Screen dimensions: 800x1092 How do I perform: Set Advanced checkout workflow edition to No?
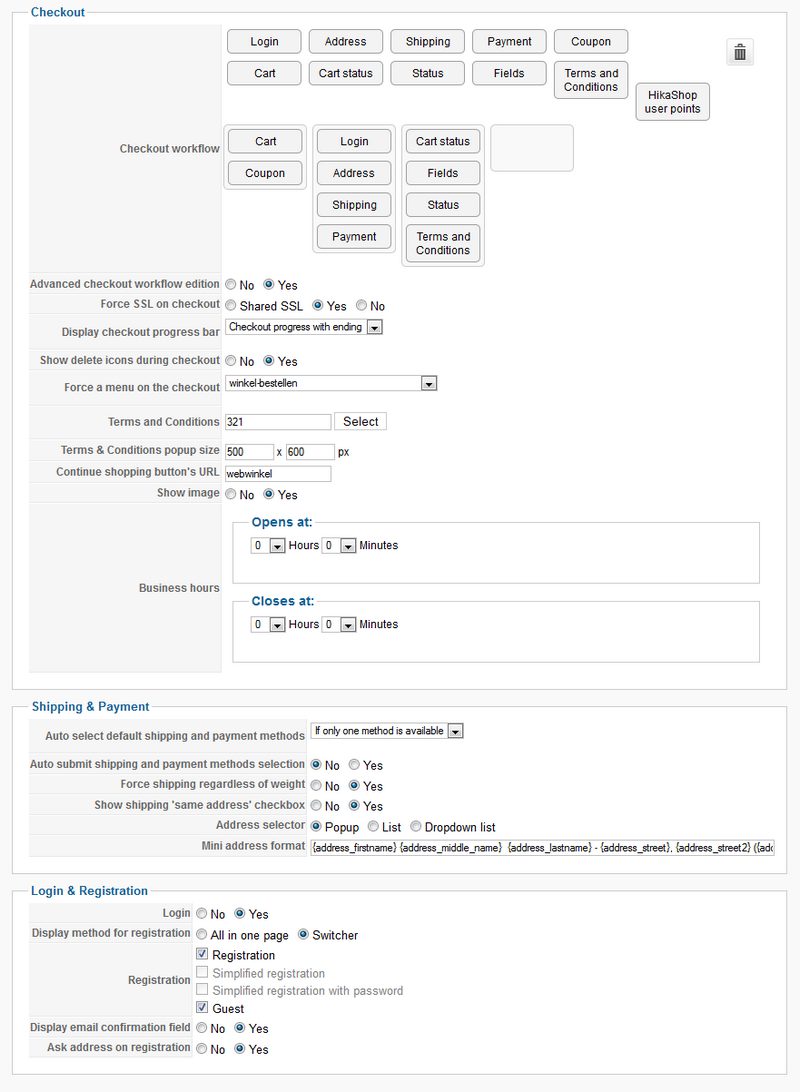point(231,285)
